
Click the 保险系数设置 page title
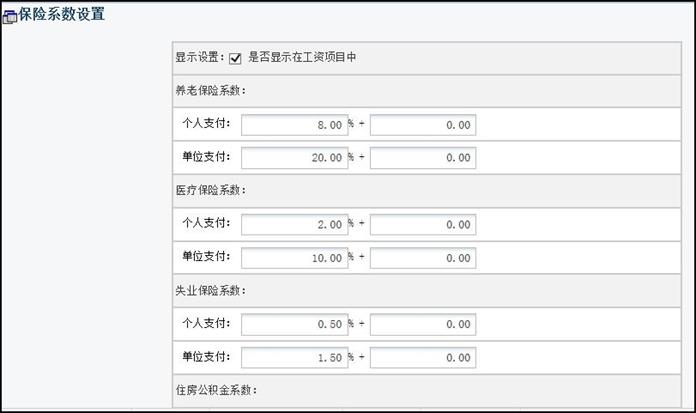pyautogui.click(x=62, y=14)
